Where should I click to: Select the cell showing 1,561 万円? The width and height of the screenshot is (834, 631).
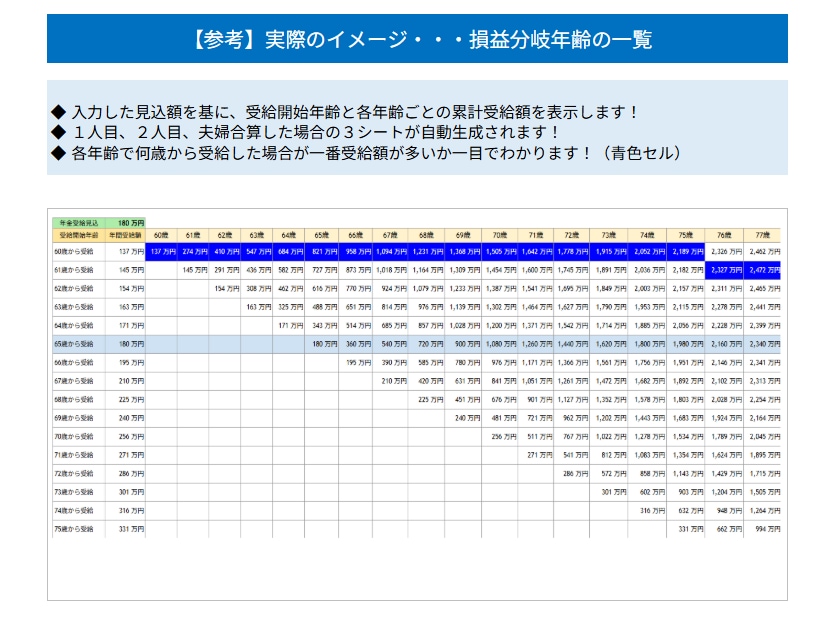608,363
